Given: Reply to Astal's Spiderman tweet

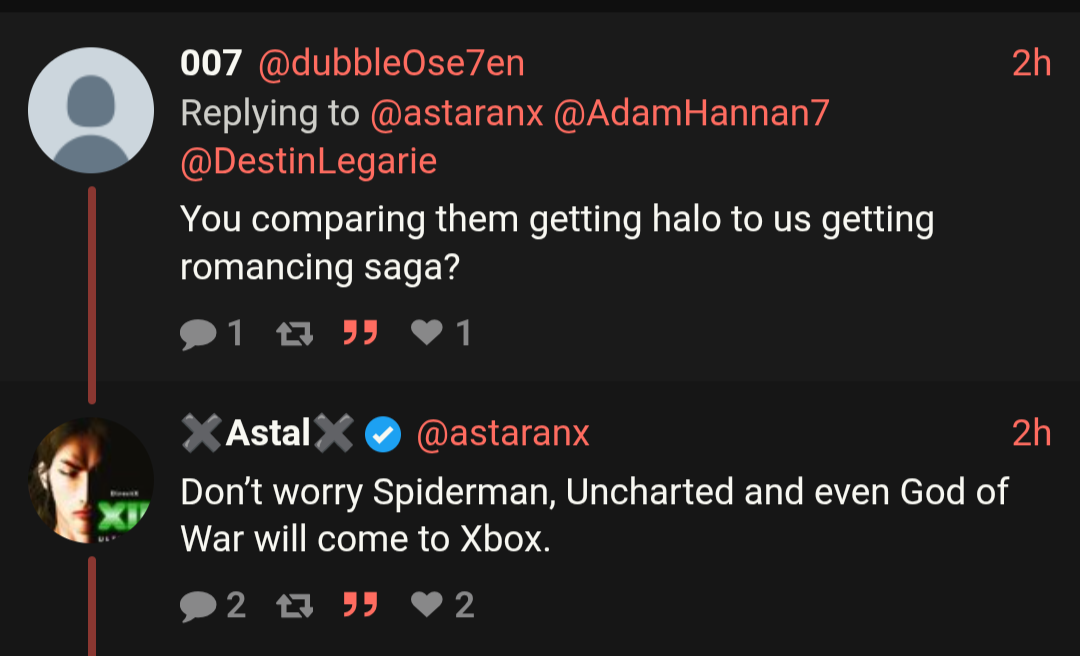Looking at the screenshot, I should pos(199,604).
